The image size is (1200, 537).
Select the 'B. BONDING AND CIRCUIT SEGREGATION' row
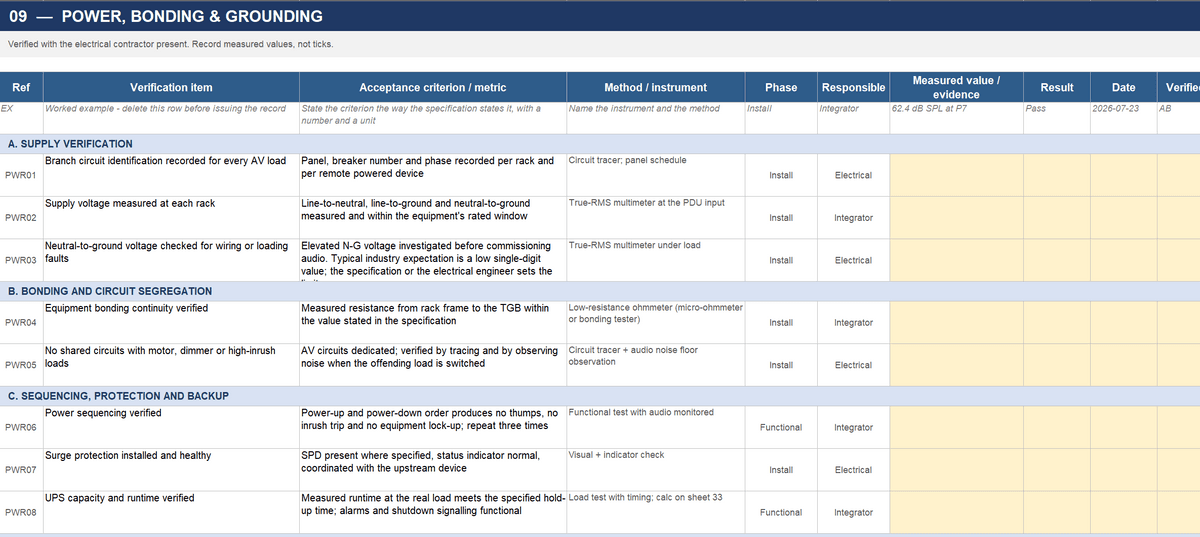[600, 291]
